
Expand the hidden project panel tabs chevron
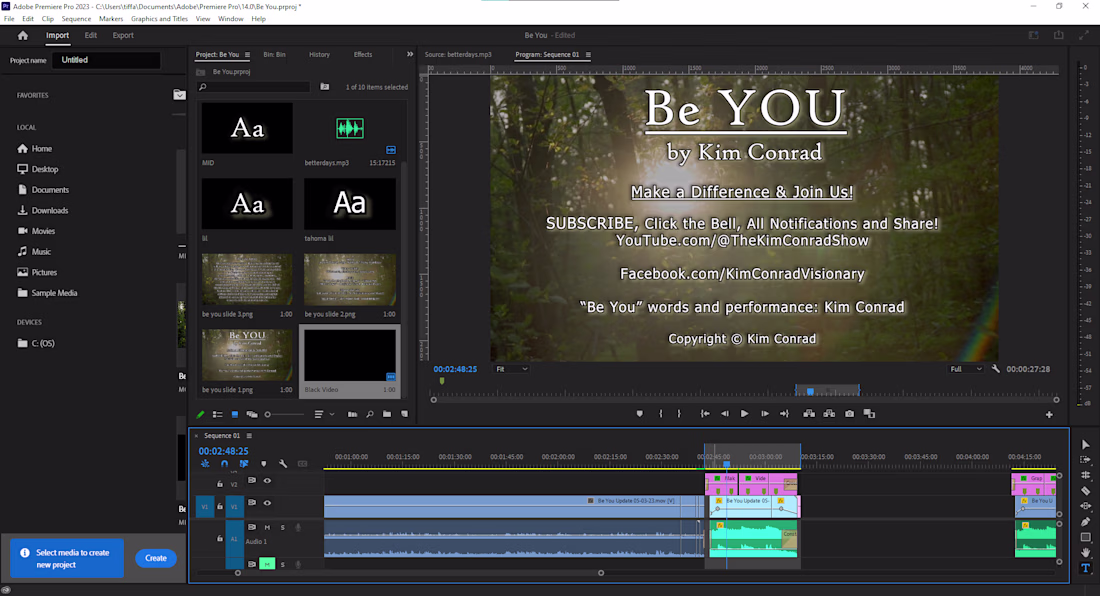[410, 54]
